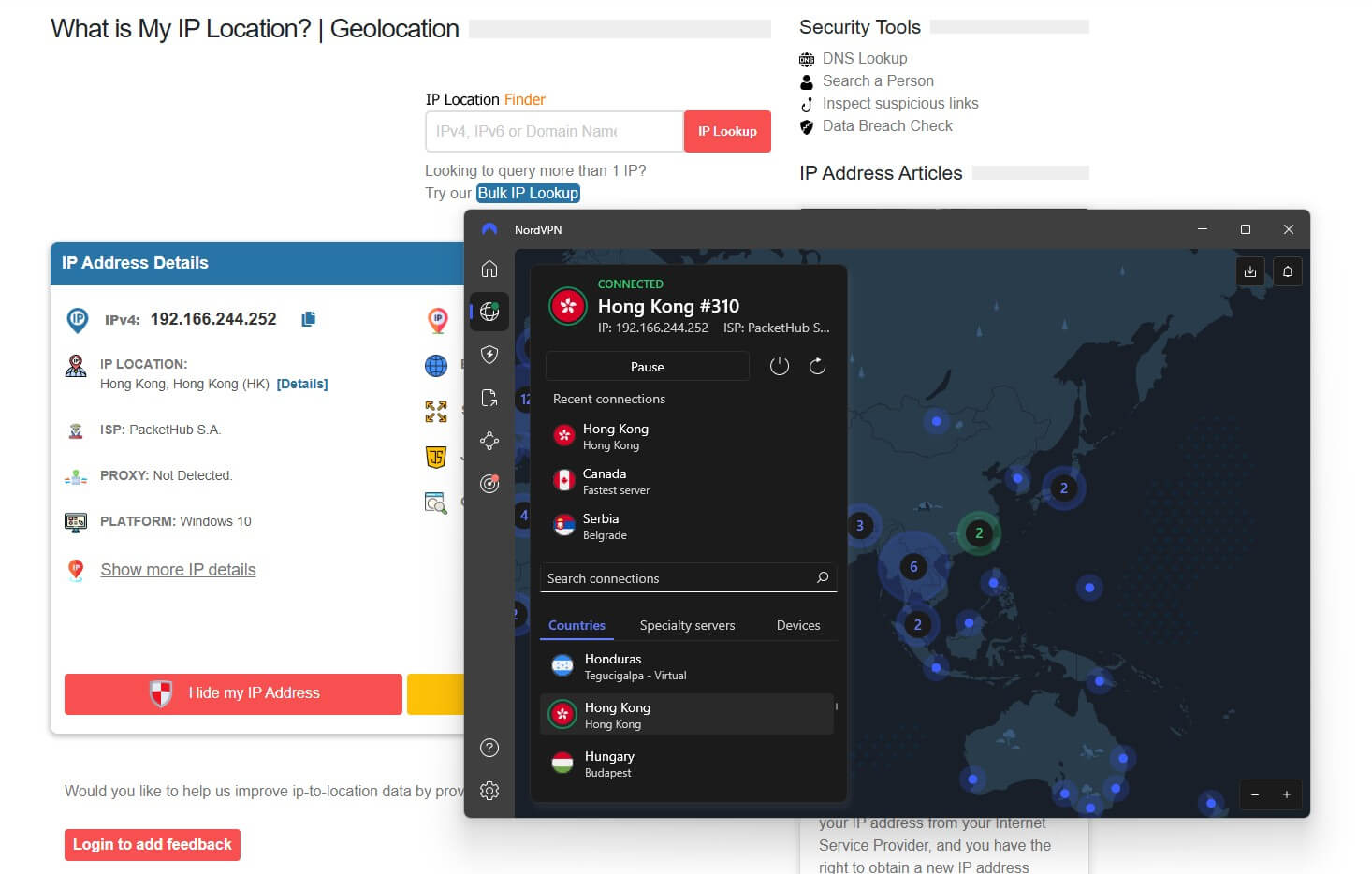Click the IP LOCATION person pin icon
This screenshot has width=1372, height=874.
(76, 366)
